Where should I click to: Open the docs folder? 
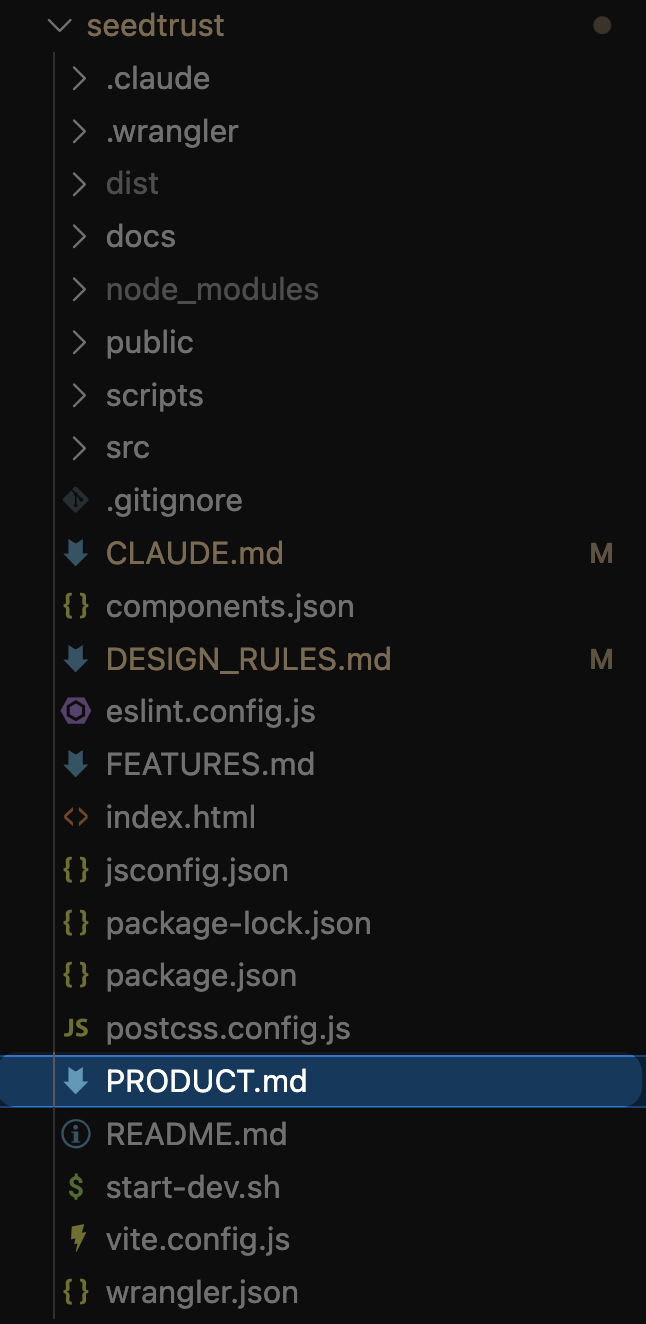(x=140, y=236)
